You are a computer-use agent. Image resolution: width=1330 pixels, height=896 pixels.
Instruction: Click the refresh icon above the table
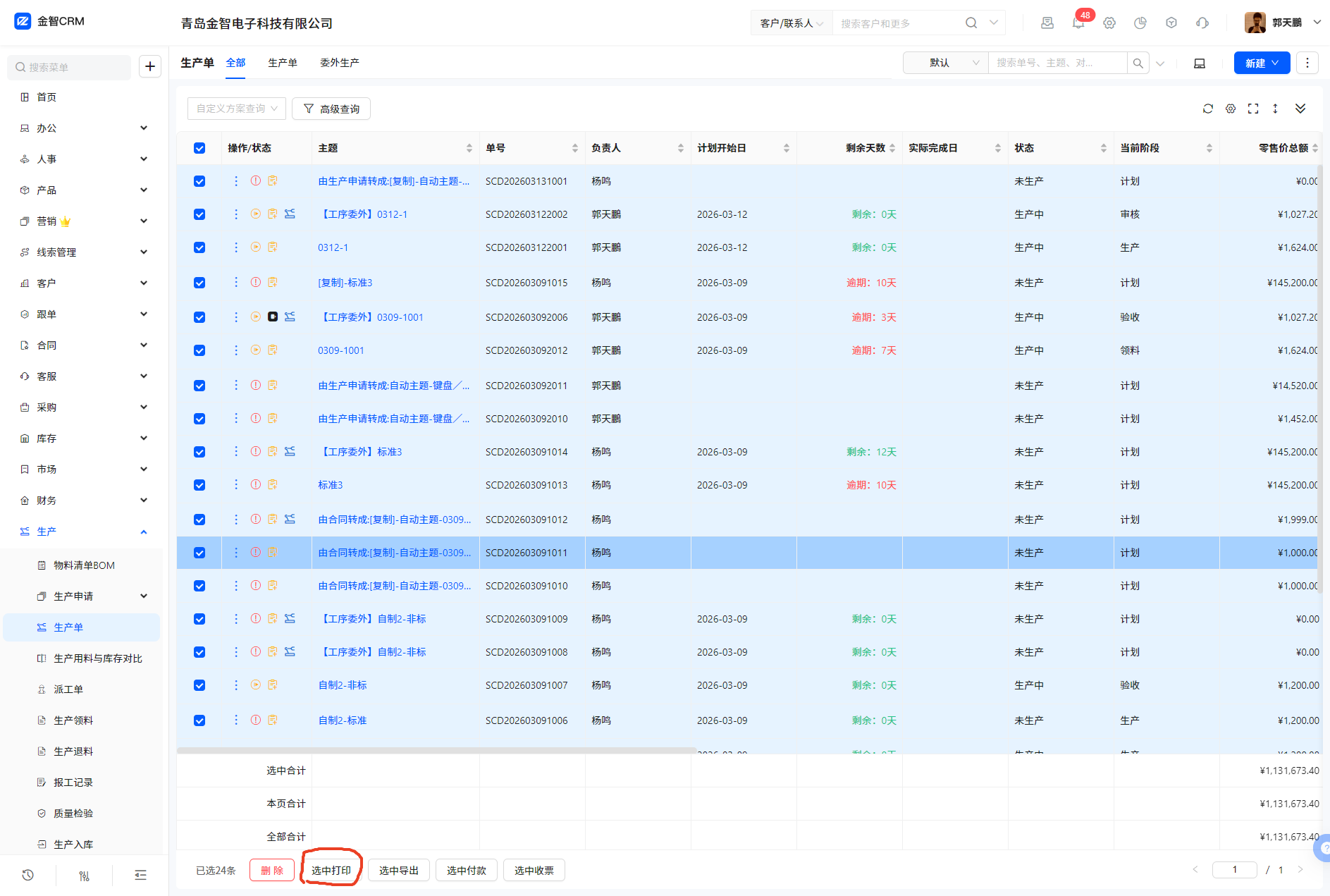coord(1207,109)
